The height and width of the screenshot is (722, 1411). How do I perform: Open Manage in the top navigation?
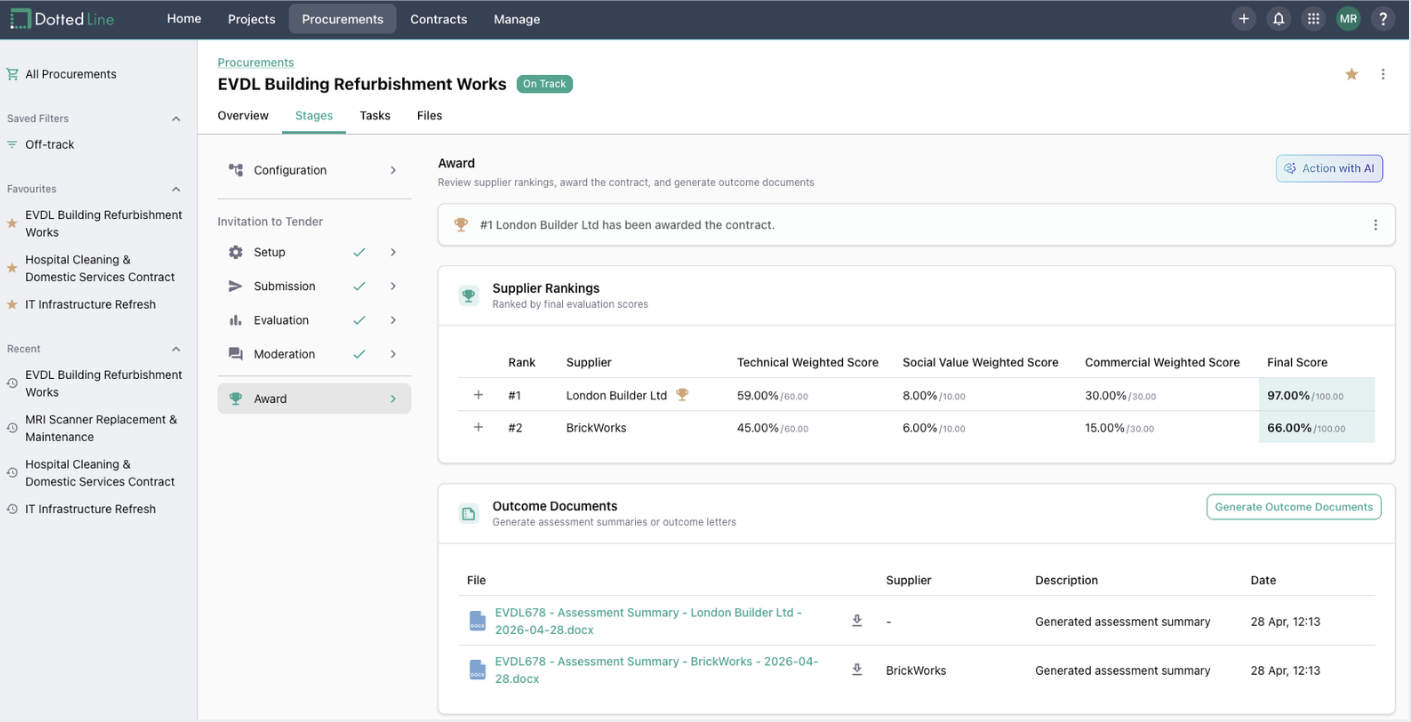pos(517,19)
